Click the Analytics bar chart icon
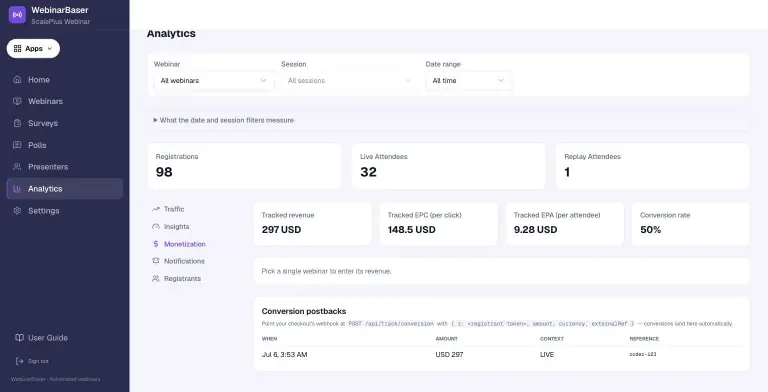The image size is (768, 392). 17,189
